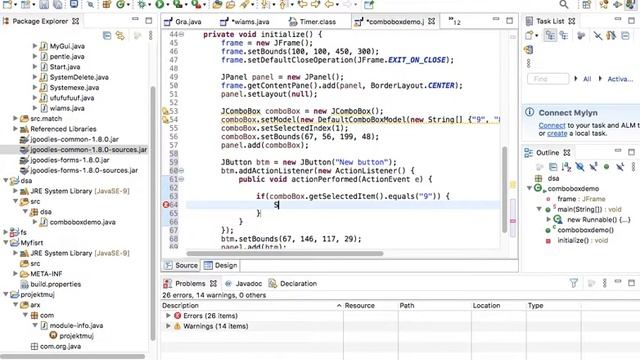Click Collapse All in Outline toolbar
Image resolution: width=640 pixels, height=360 pixels.
pyautogui.click(x=553, y=167)
